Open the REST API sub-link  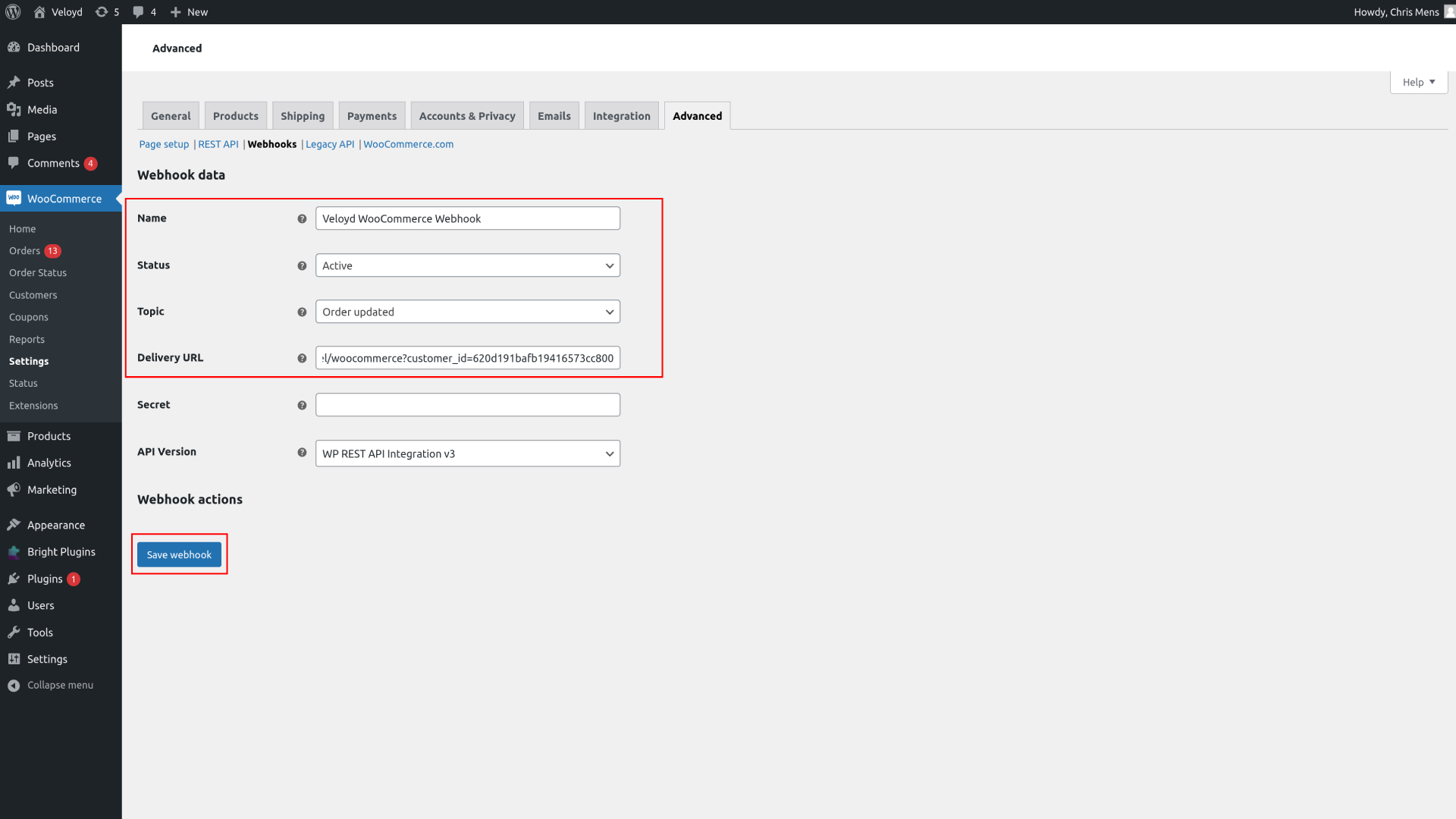218,144
